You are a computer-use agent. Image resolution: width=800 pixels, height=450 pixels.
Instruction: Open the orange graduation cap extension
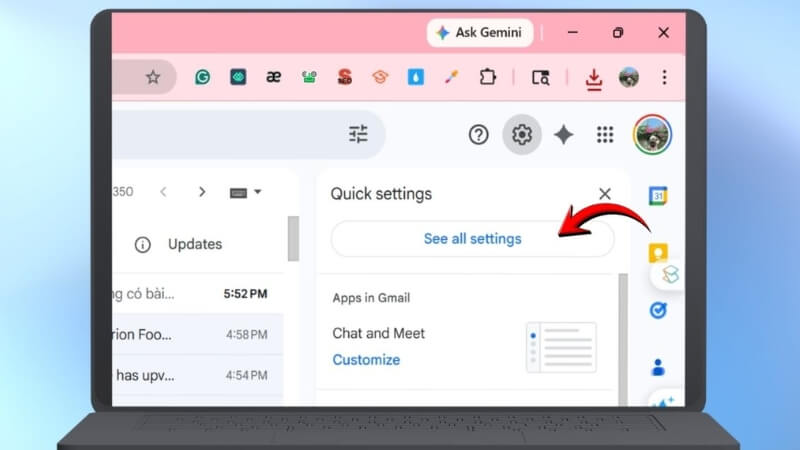380,77
